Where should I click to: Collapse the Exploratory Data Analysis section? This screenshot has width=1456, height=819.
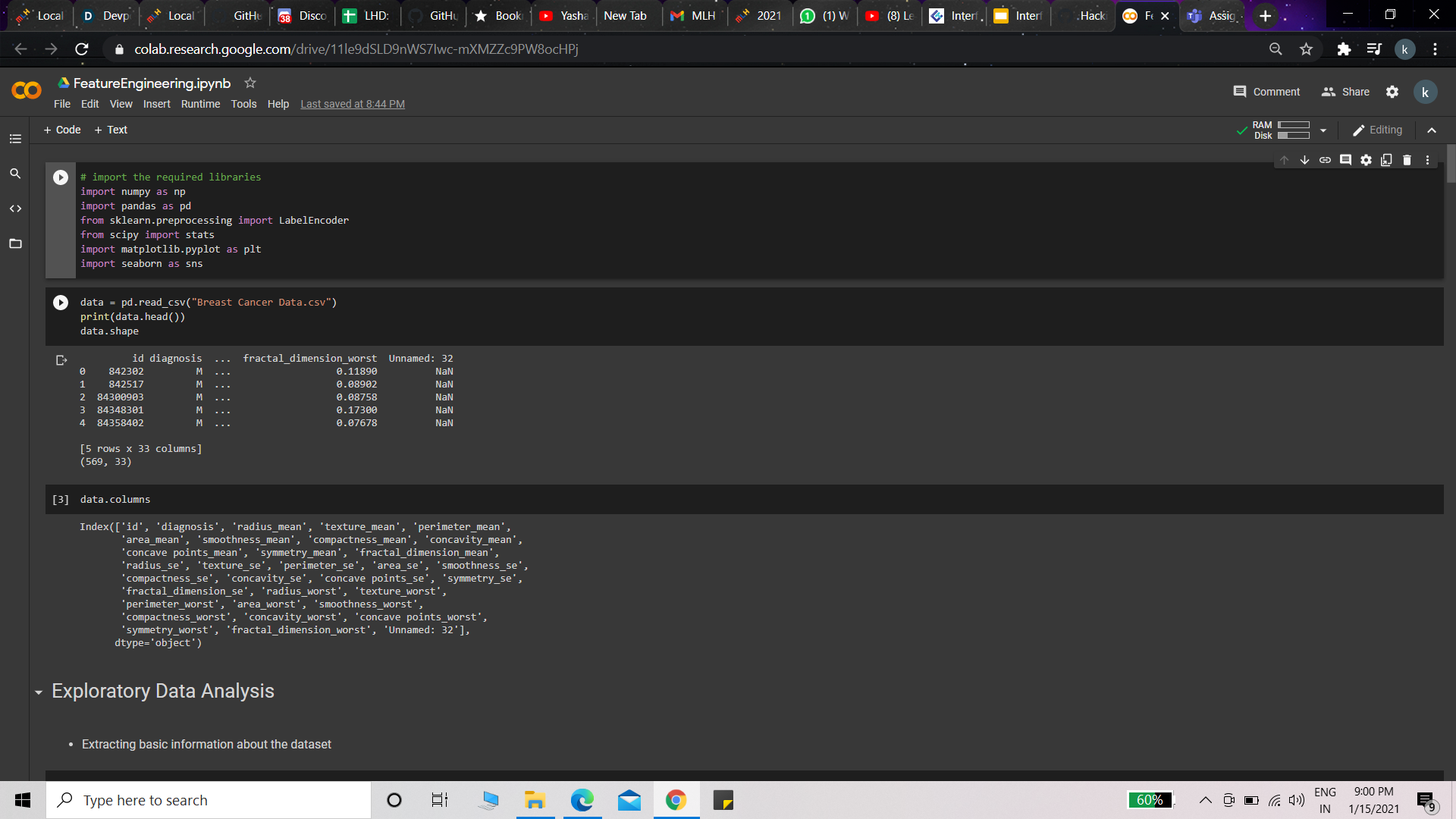39,692
